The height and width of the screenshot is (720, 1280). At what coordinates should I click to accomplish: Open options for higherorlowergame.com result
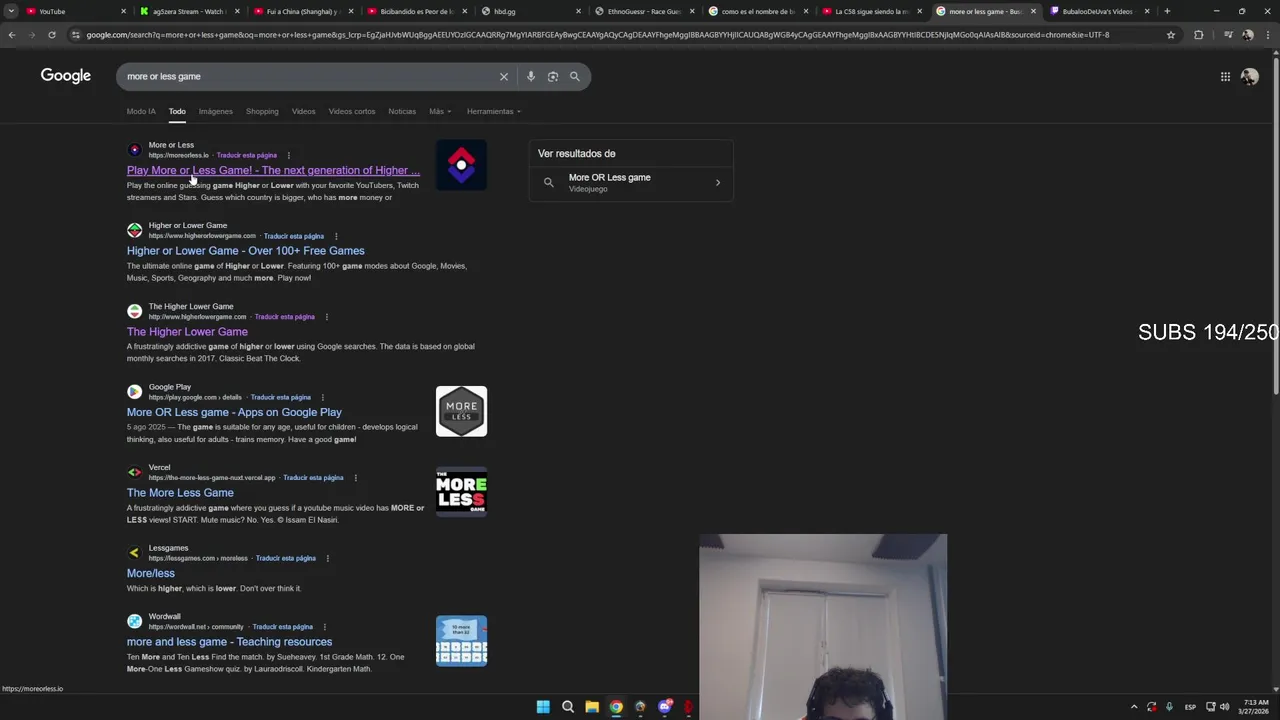pyautogui.click(x=336, y=236)
